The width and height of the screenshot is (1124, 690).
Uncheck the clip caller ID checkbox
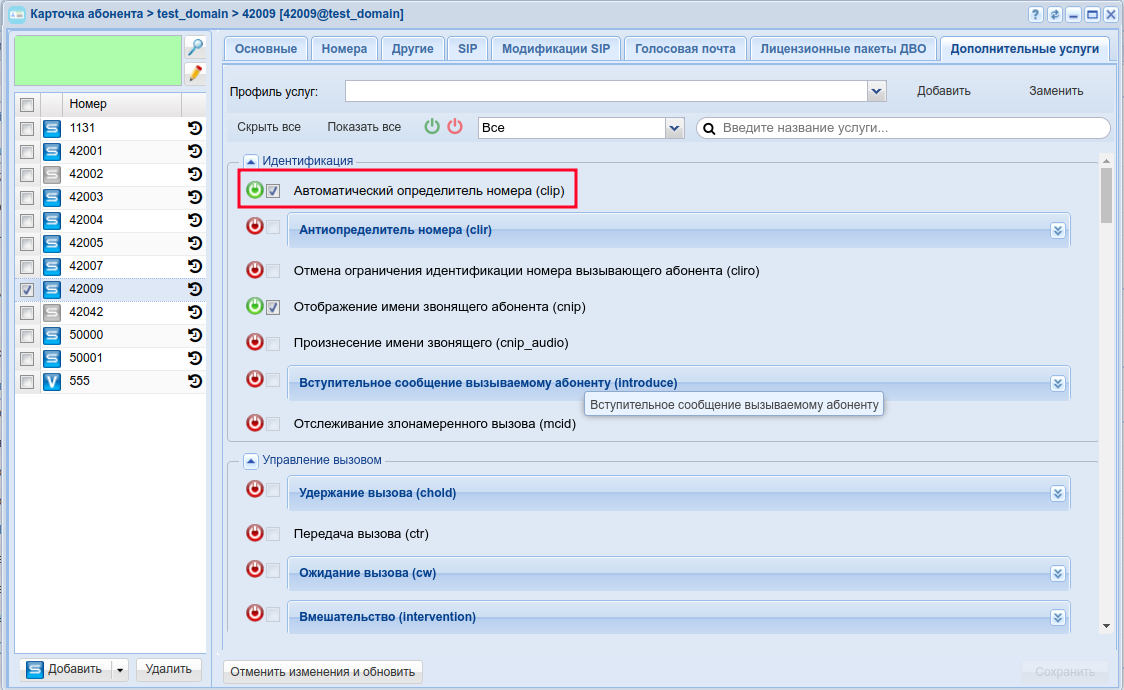(273, 191)
